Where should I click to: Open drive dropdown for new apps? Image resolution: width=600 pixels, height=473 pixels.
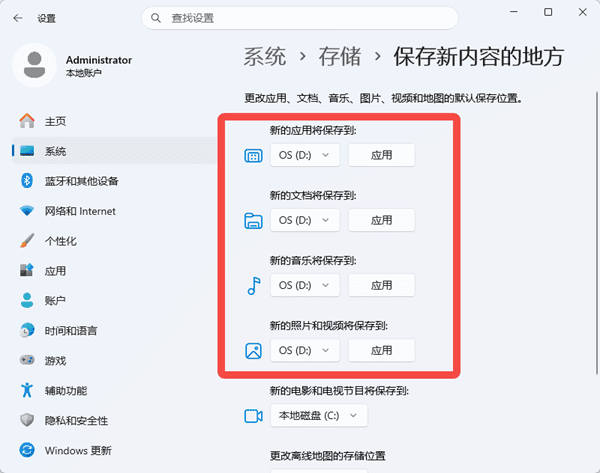pos(305,155)
